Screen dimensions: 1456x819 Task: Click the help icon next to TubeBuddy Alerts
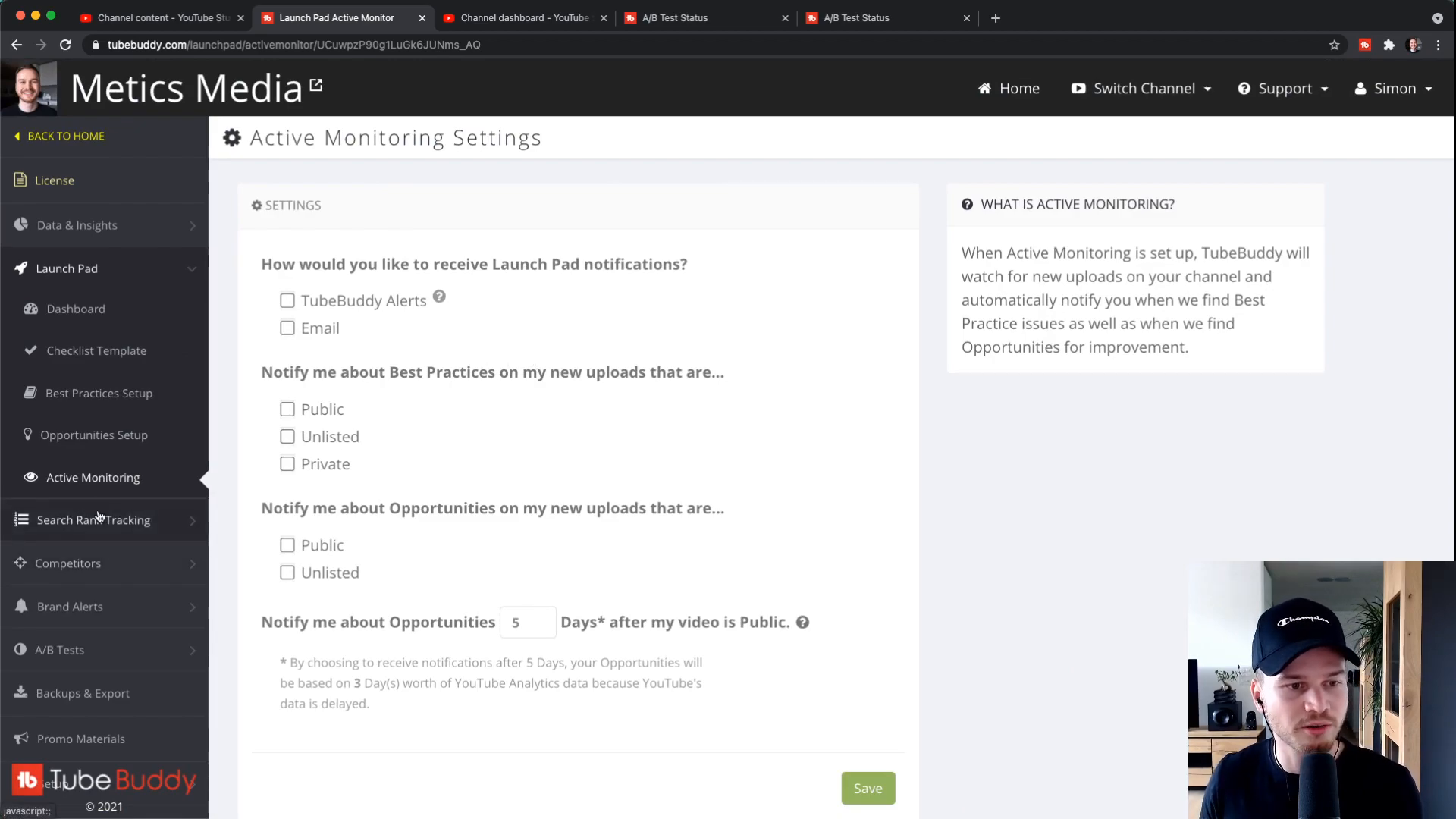click(x=439, y=297)
